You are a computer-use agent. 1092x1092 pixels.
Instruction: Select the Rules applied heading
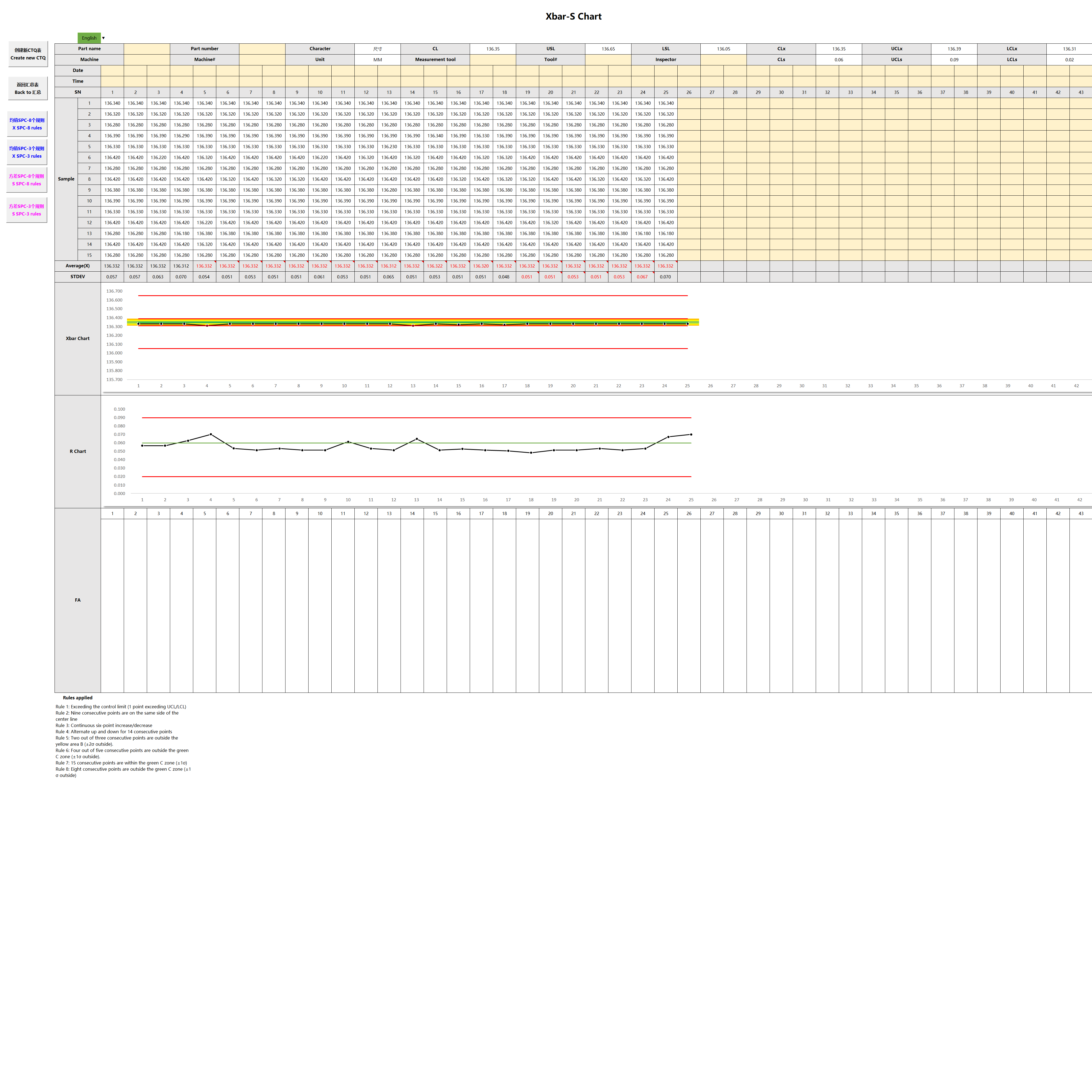pos(77,697)
